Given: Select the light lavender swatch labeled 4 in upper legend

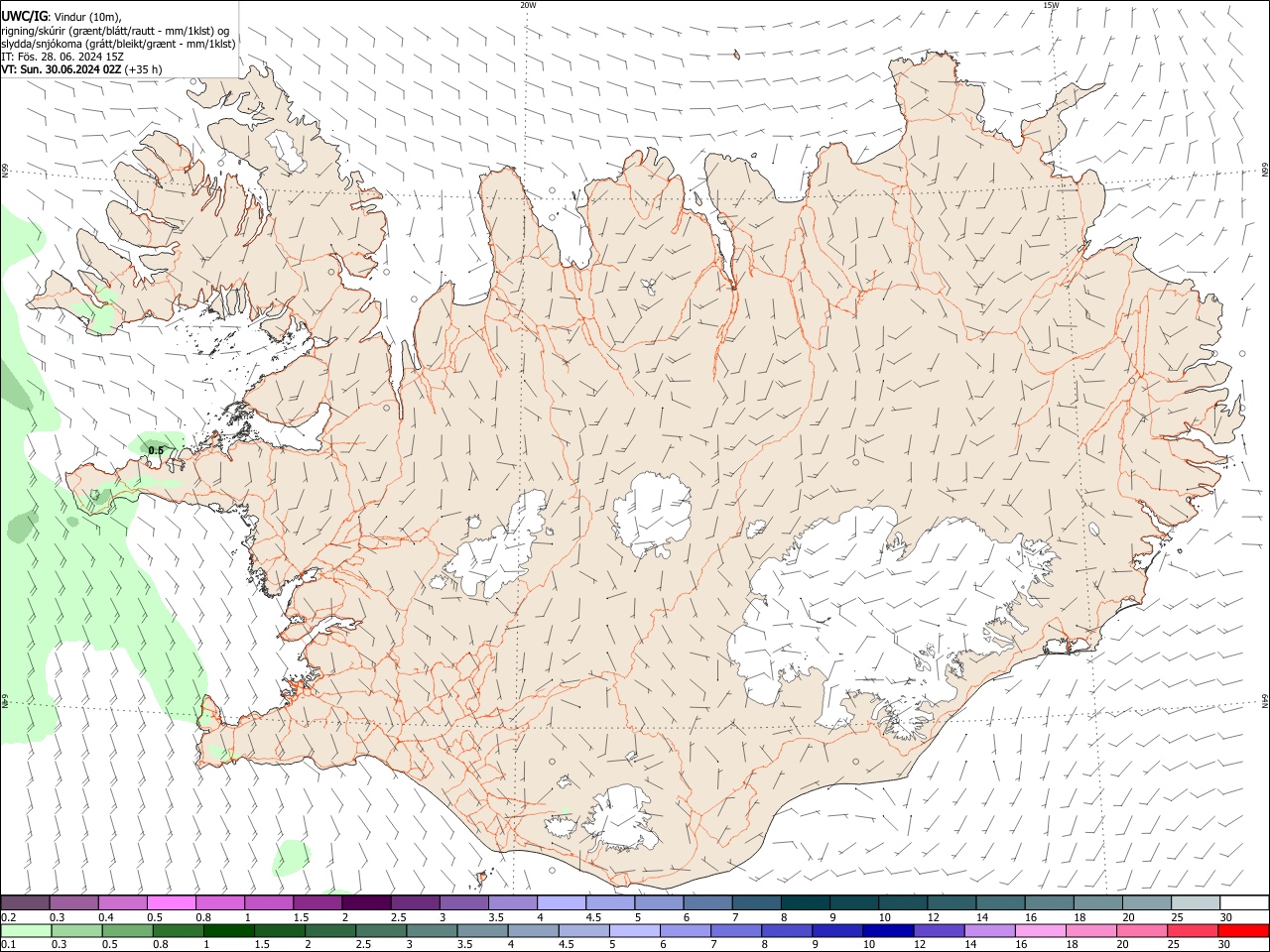Looking at the screenshot, I should point(563,903).
